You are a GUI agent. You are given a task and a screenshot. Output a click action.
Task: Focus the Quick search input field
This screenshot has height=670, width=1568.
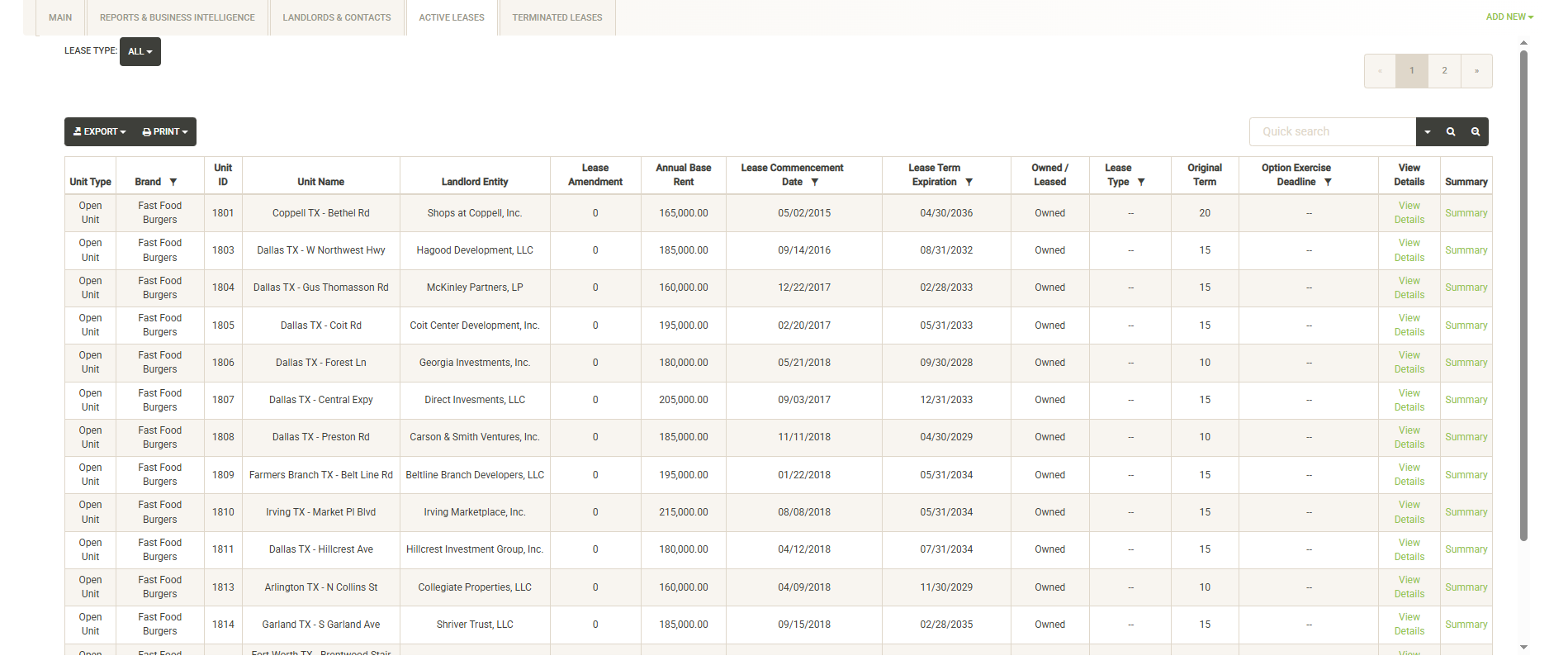[x=1333, y=132]
